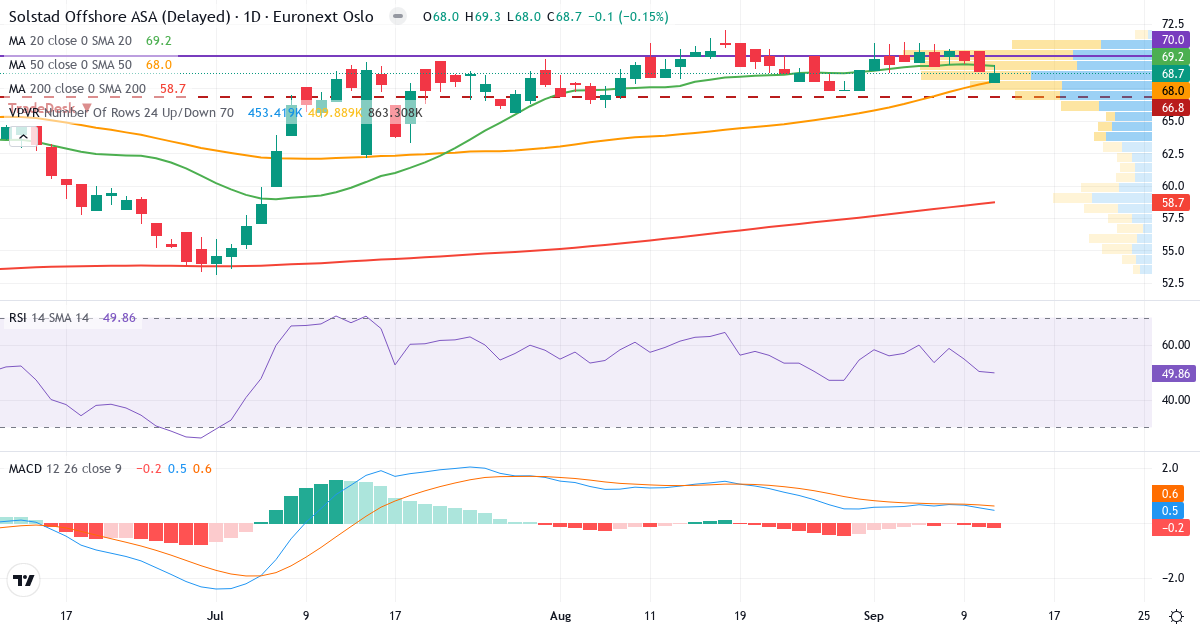Click the 863.308K total volume value
This screenshot has width=1200, height=630.
(x=395, y=113)
